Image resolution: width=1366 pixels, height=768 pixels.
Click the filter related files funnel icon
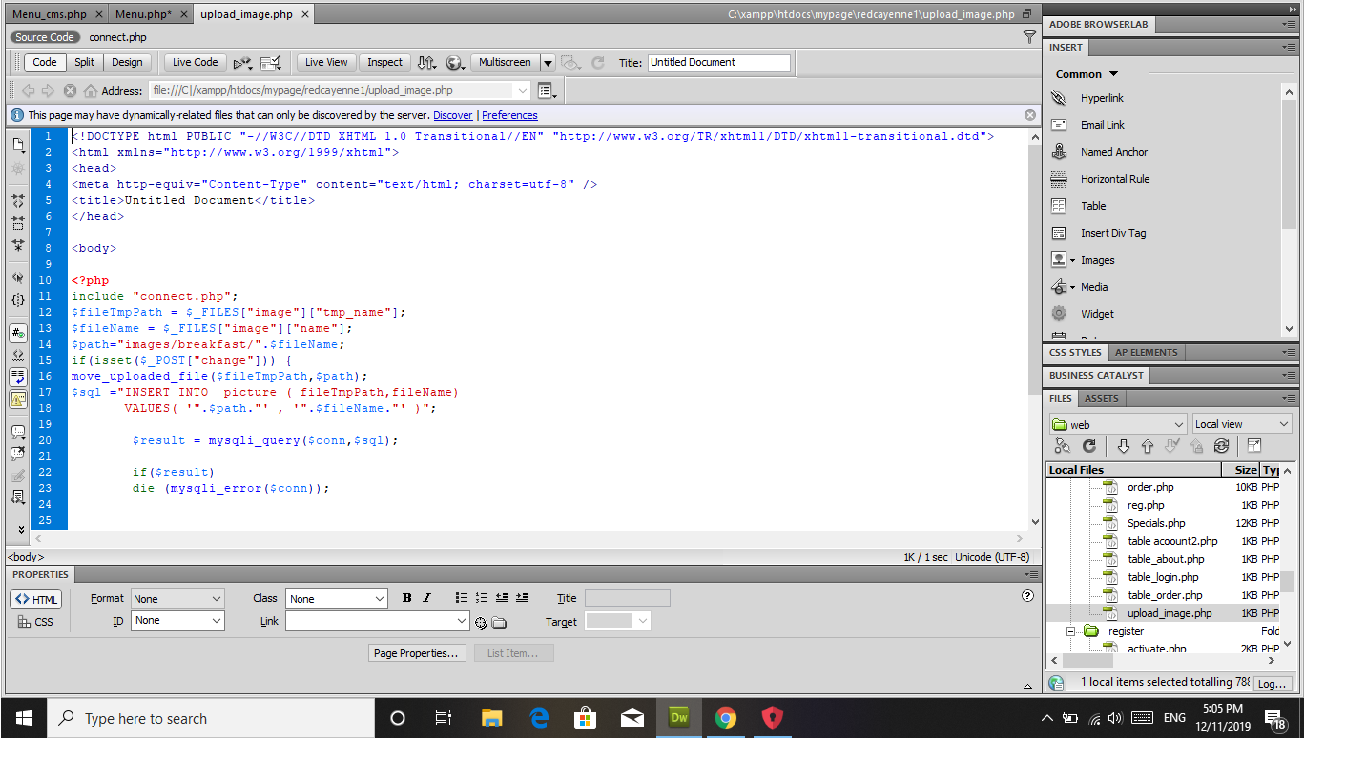(x=1030, y=37)
